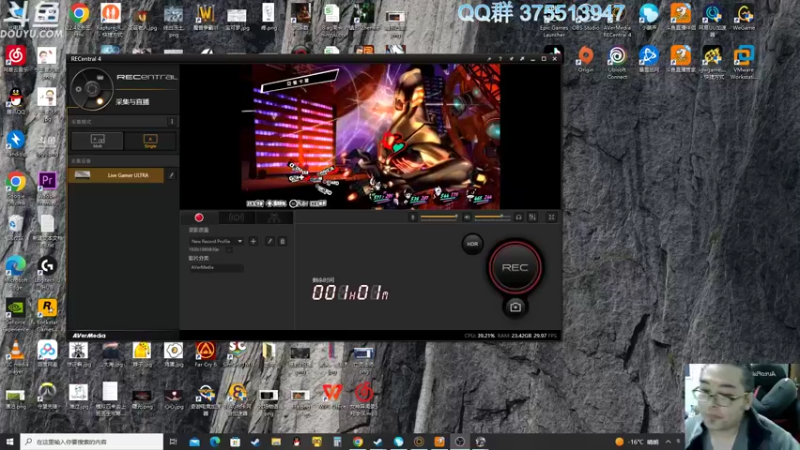Open Microsoft Store from the taskbar
Screen dimensions: 800x450
(x=235, y=441)
